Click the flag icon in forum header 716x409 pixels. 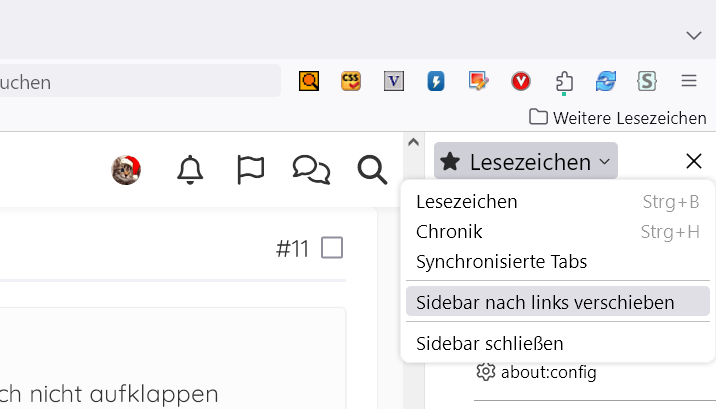click(250, 170)
